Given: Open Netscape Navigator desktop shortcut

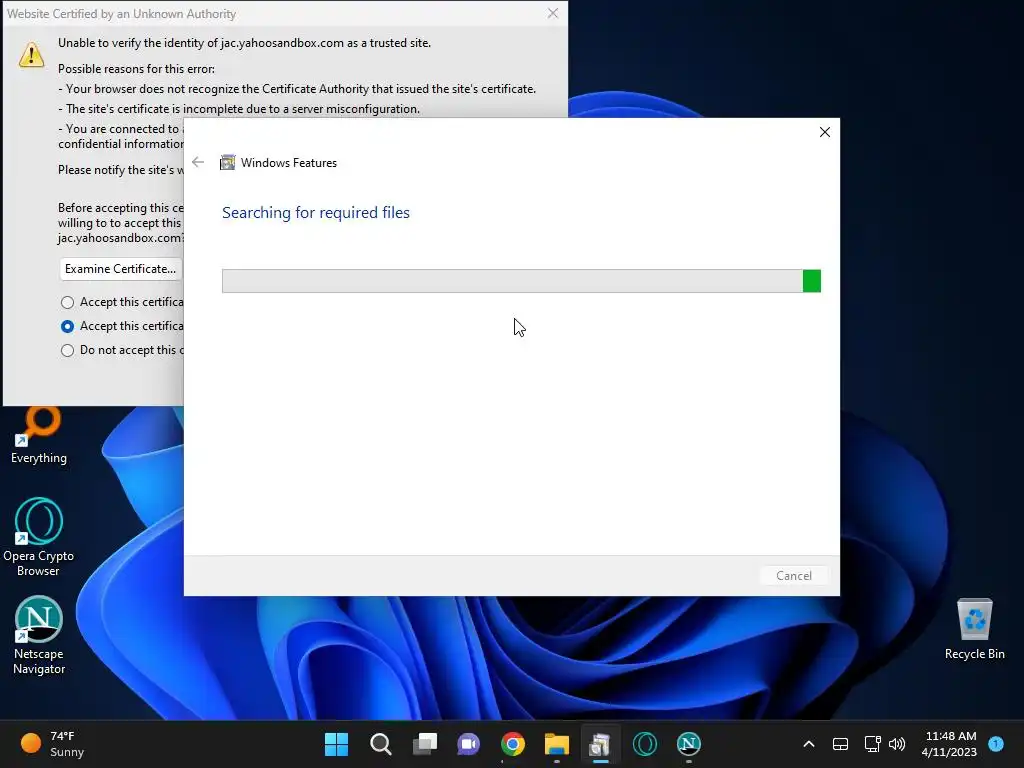Looking at the screenshot, I should pyautogui.click(x=39, y=635).
